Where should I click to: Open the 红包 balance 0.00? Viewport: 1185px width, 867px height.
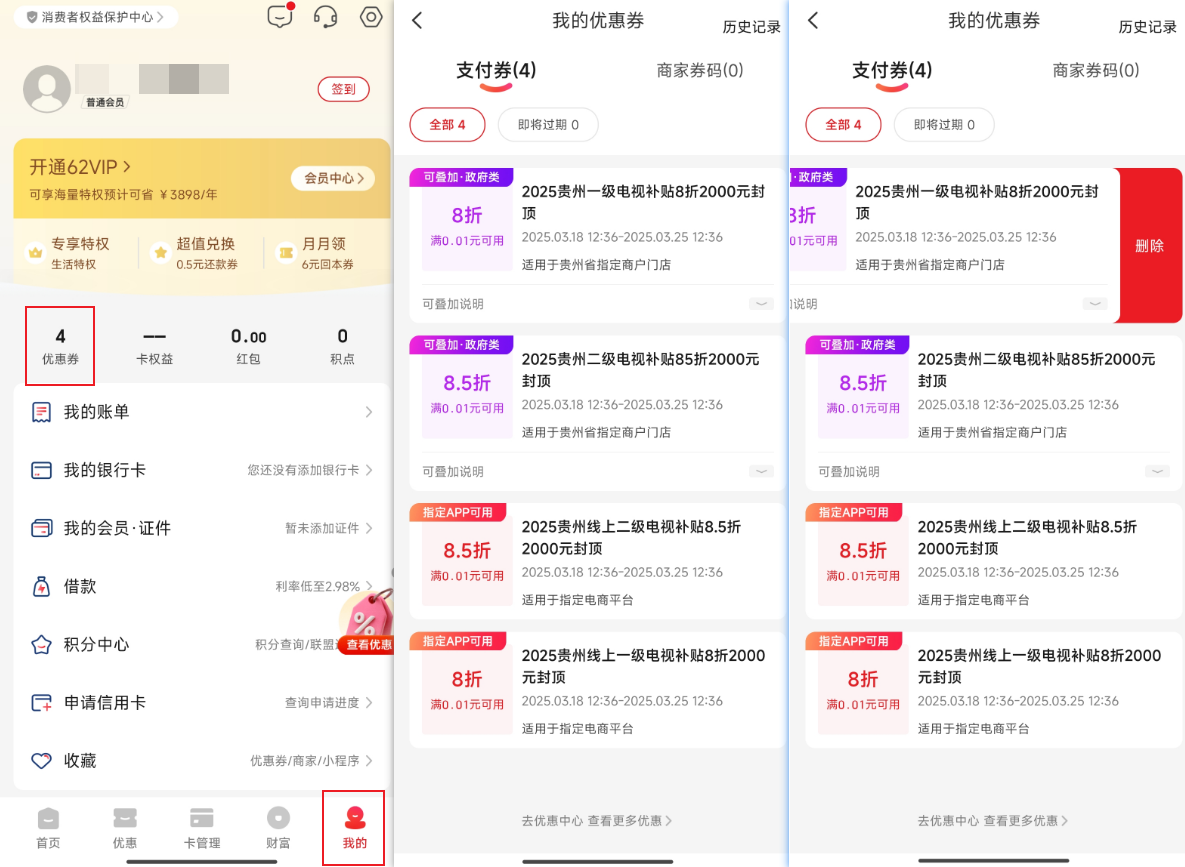[249, 346]
